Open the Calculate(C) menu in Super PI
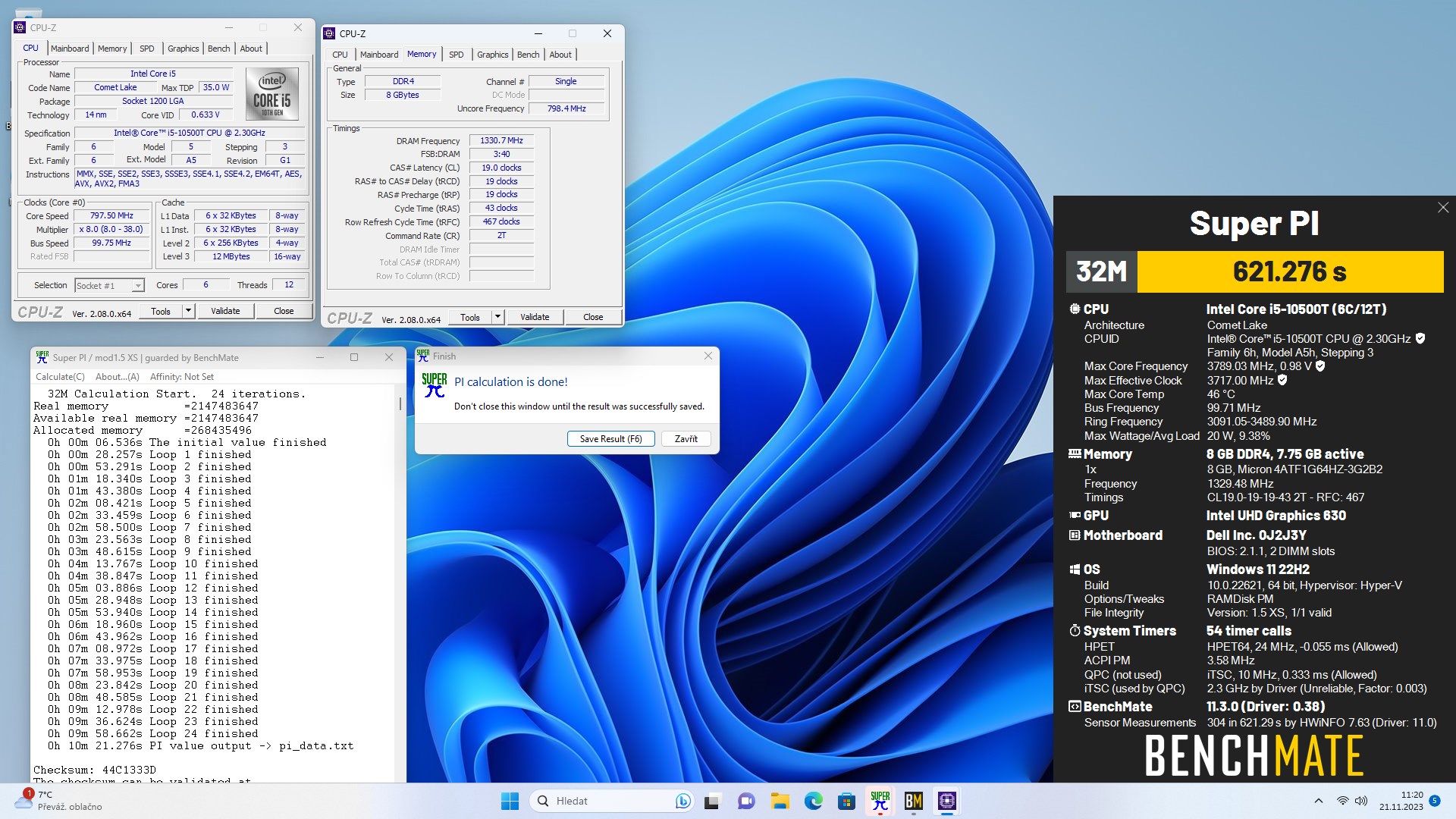This screenshot has width=1456, height=819. point(60,377)
